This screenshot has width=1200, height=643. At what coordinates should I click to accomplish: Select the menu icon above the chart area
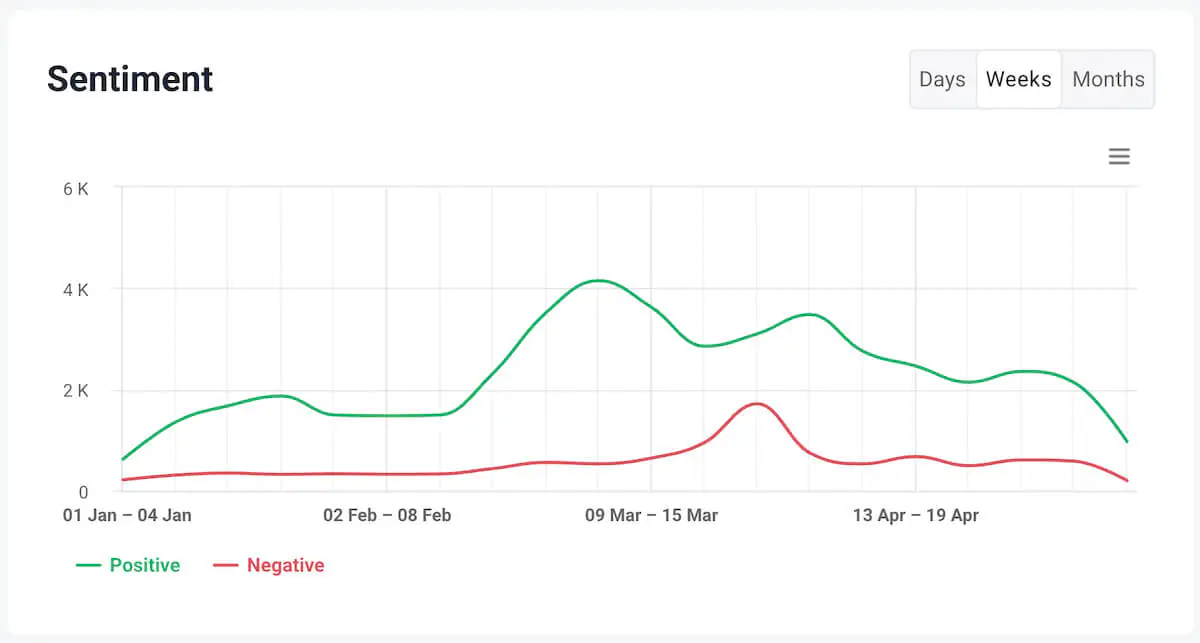pos(1119,156)
